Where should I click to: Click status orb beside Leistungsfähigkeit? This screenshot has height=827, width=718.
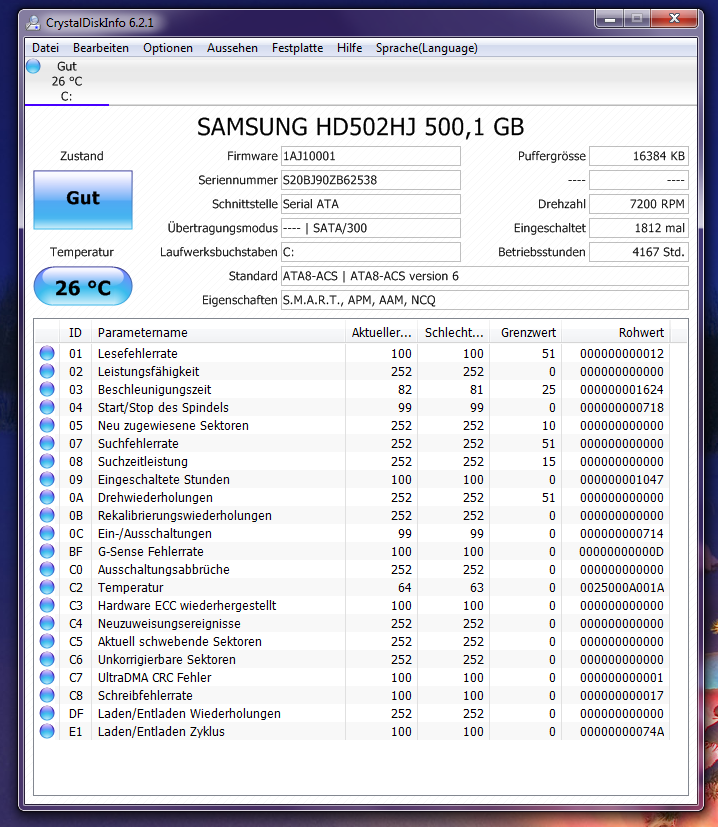point(47,371)
